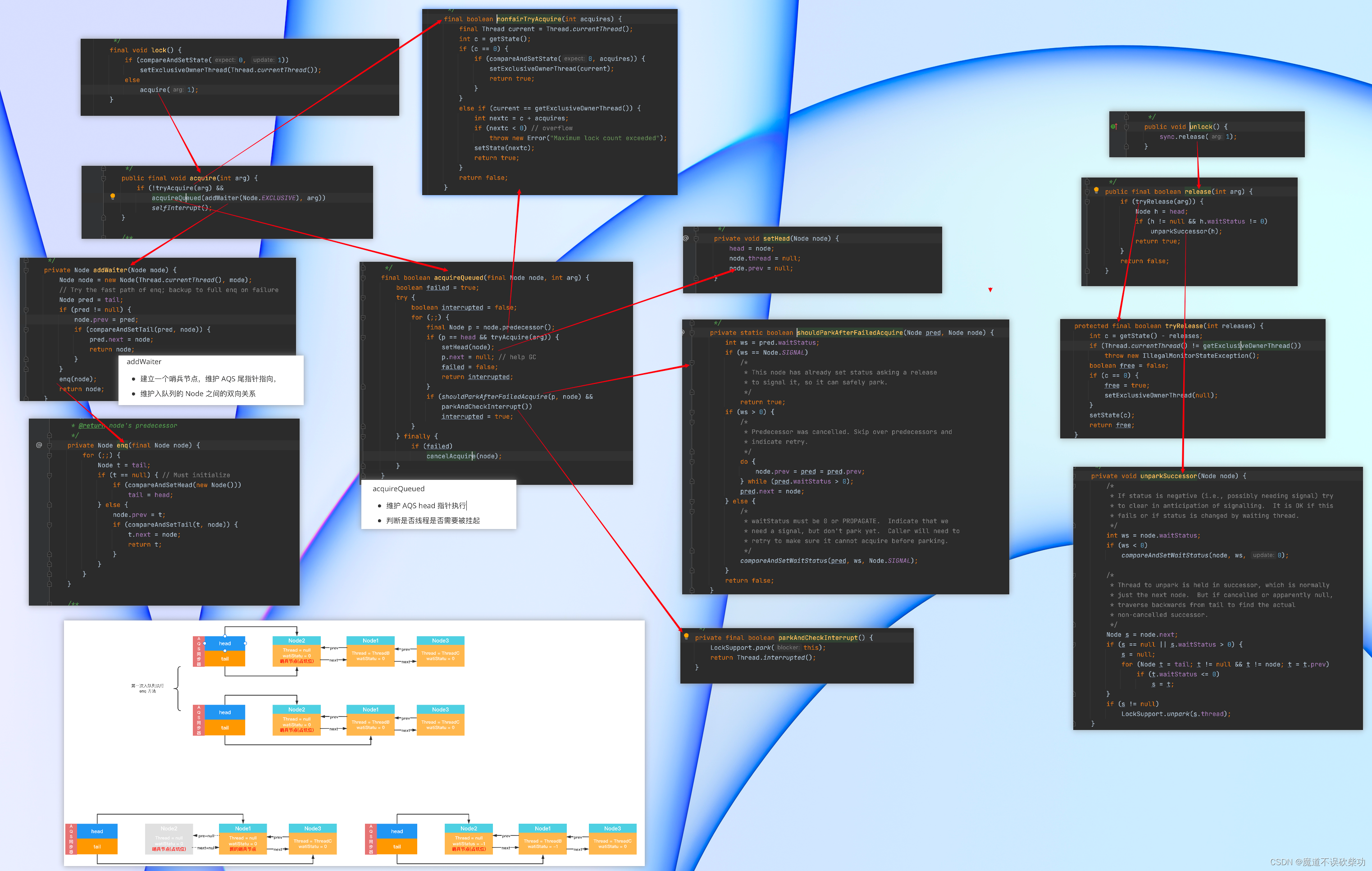
Task: Collapse the enq(final Node node) method fold
Action: [x=50, y=446]
